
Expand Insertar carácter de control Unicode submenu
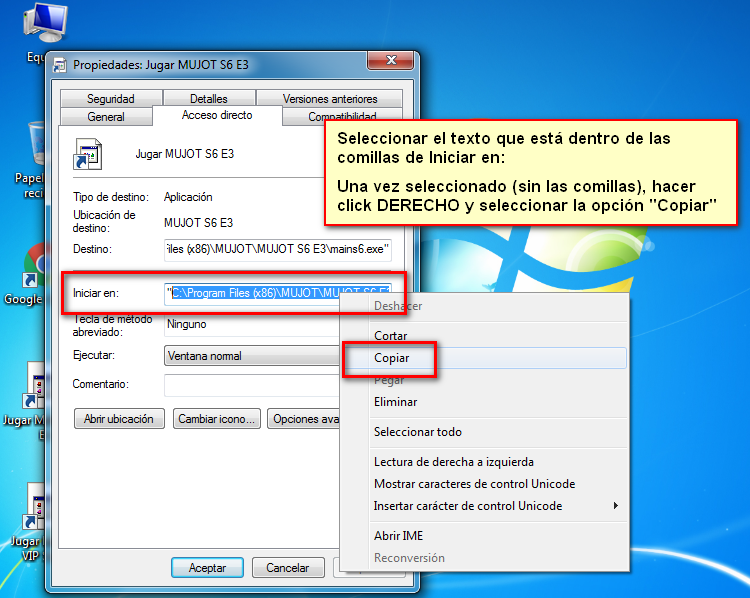468,506
